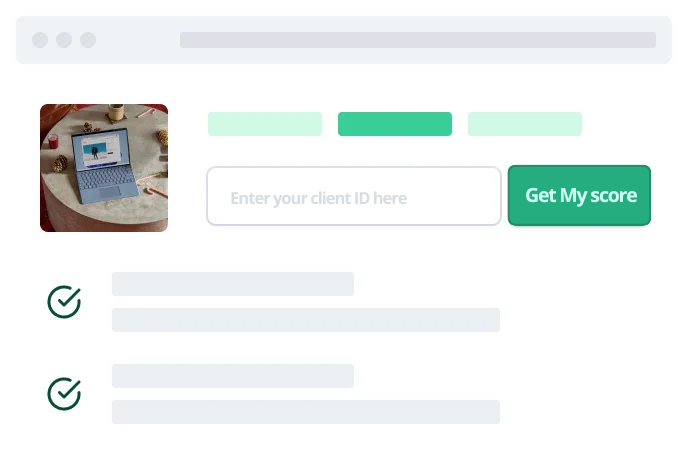The image size is (688, 464).
Task: Click the "Enter your client ID here" text
Action: 319,198
